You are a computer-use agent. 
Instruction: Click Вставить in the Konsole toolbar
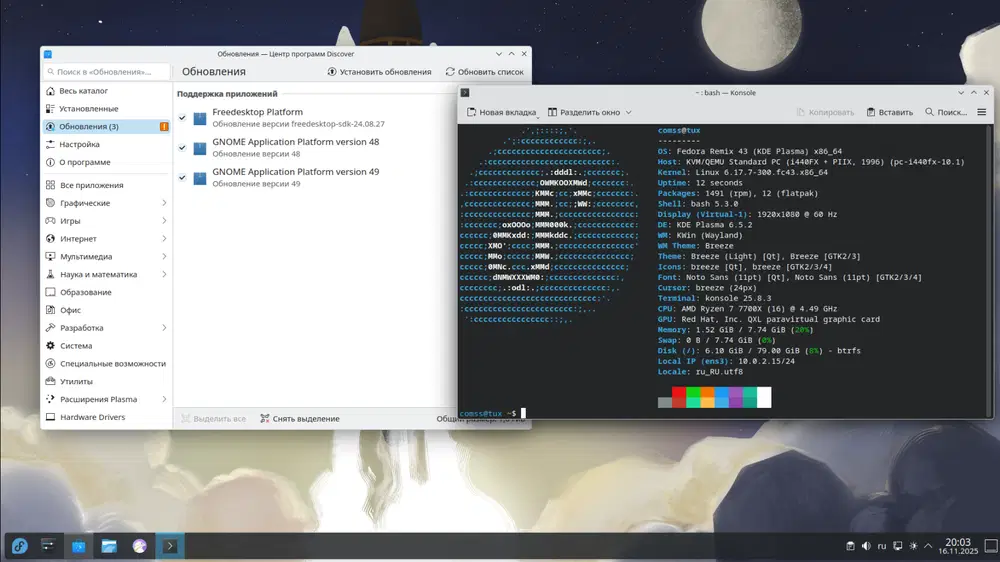pos(890,112)
